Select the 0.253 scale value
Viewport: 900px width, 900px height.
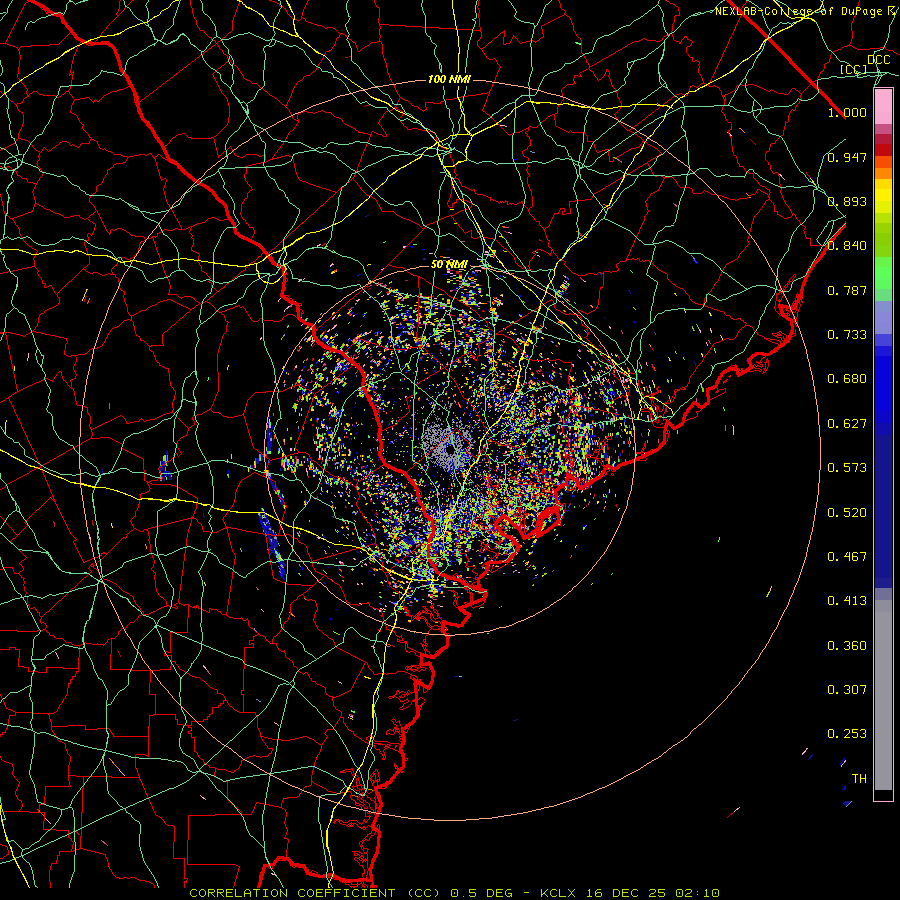coord(847,734)
